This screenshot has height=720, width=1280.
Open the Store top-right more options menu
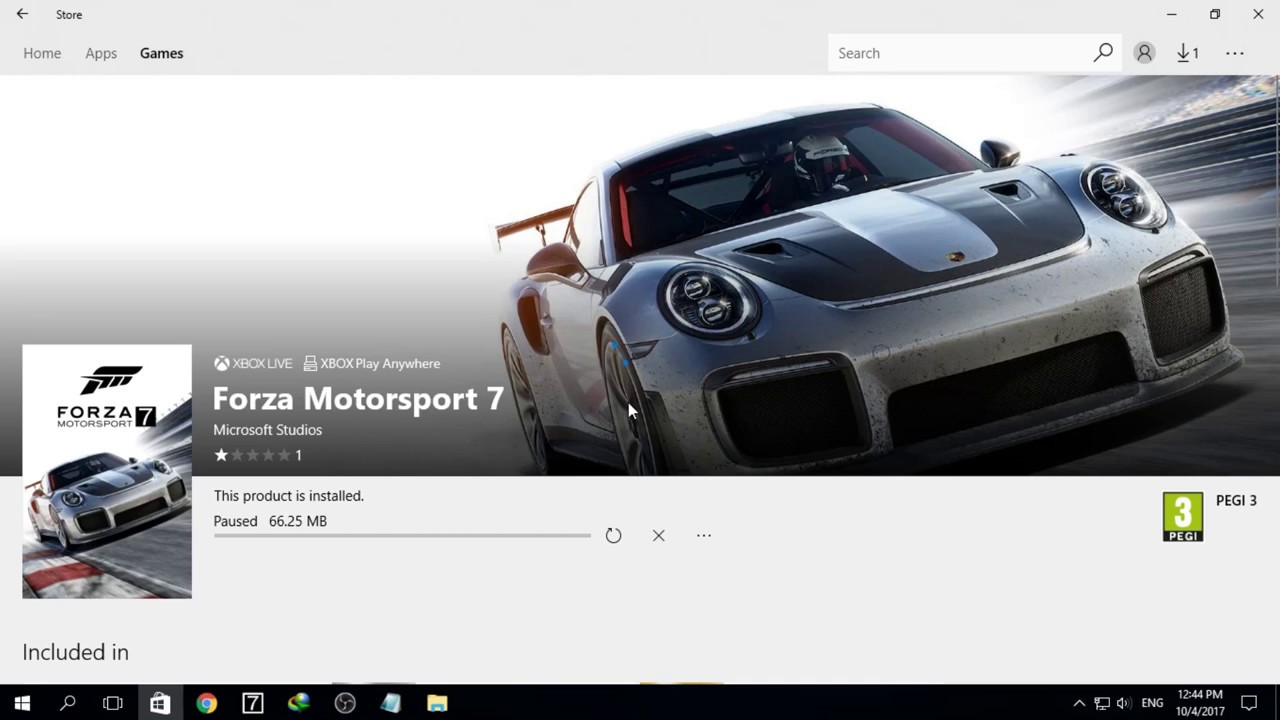coord(1235,53)
